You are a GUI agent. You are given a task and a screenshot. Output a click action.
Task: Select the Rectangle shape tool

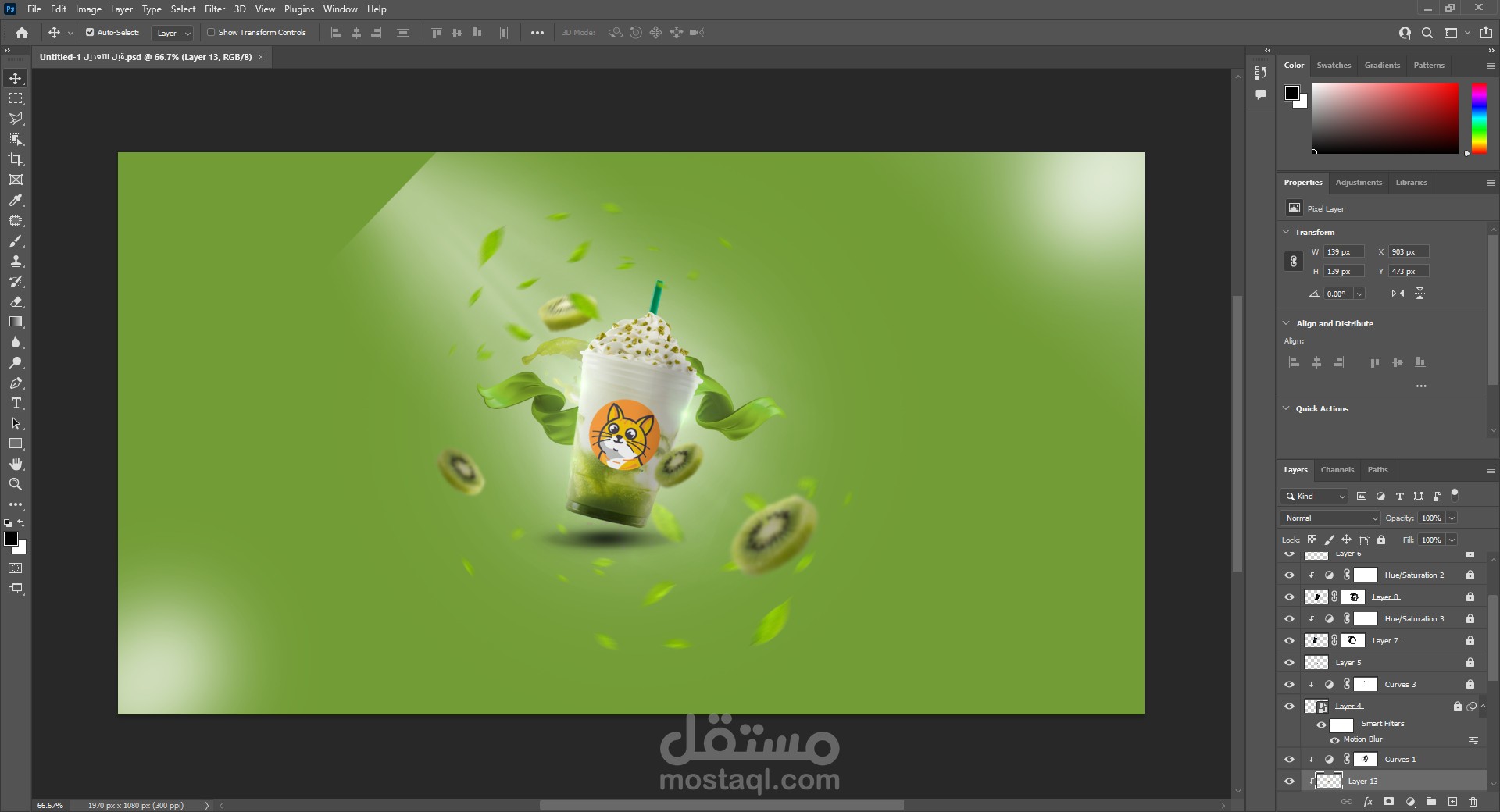point(16,443)
